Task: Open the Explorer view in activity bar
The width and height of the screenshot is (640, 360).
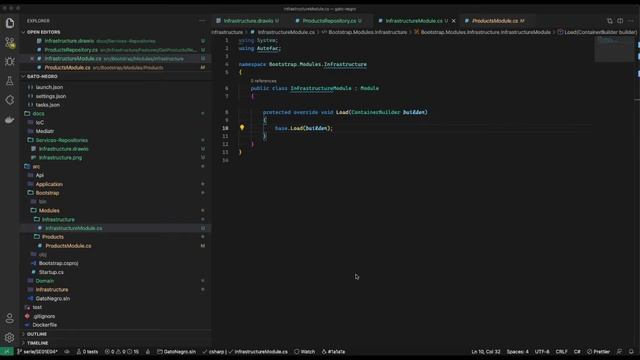Action: tap(10, 23)
